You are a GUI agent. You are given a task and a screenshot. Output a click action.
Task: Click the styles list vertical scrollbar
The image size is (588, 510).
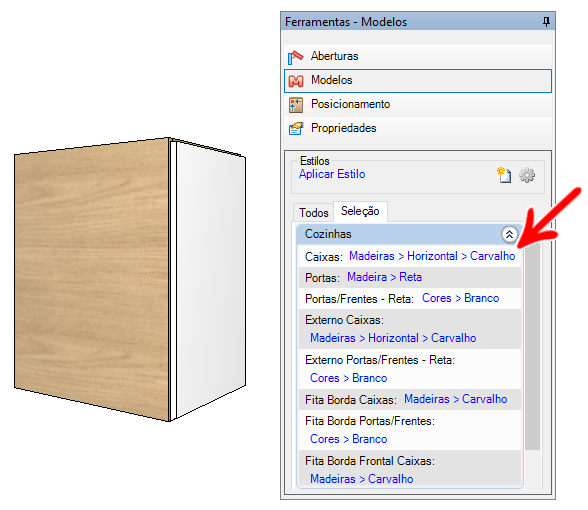coord(532,347)
